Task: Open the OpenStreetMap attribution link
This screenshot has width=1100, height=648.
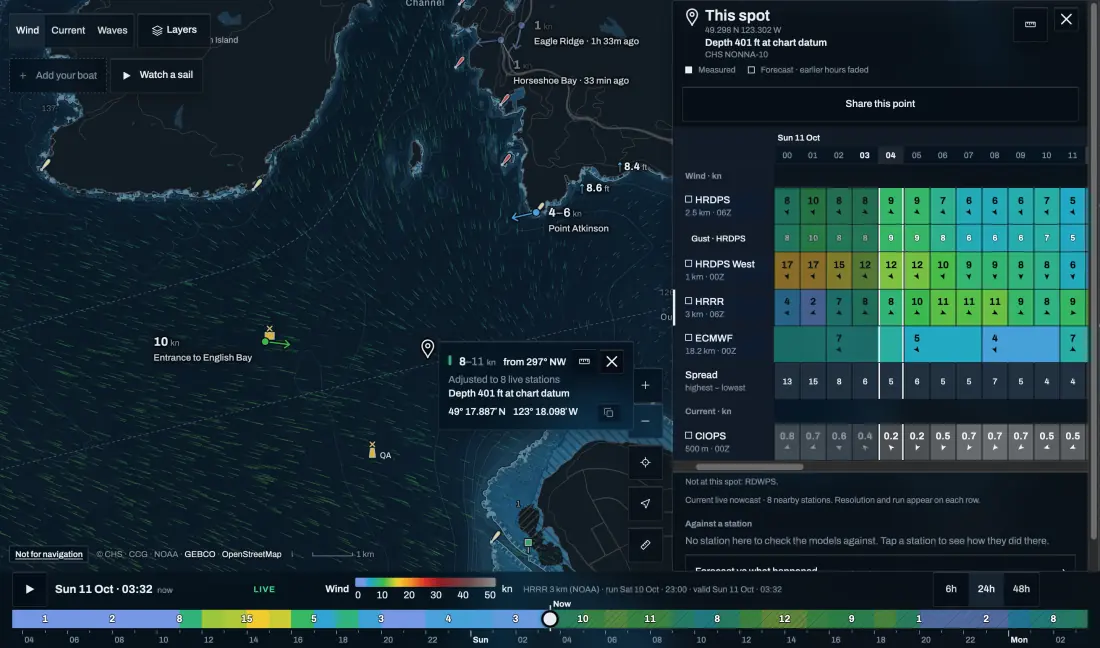Action: 251,554
